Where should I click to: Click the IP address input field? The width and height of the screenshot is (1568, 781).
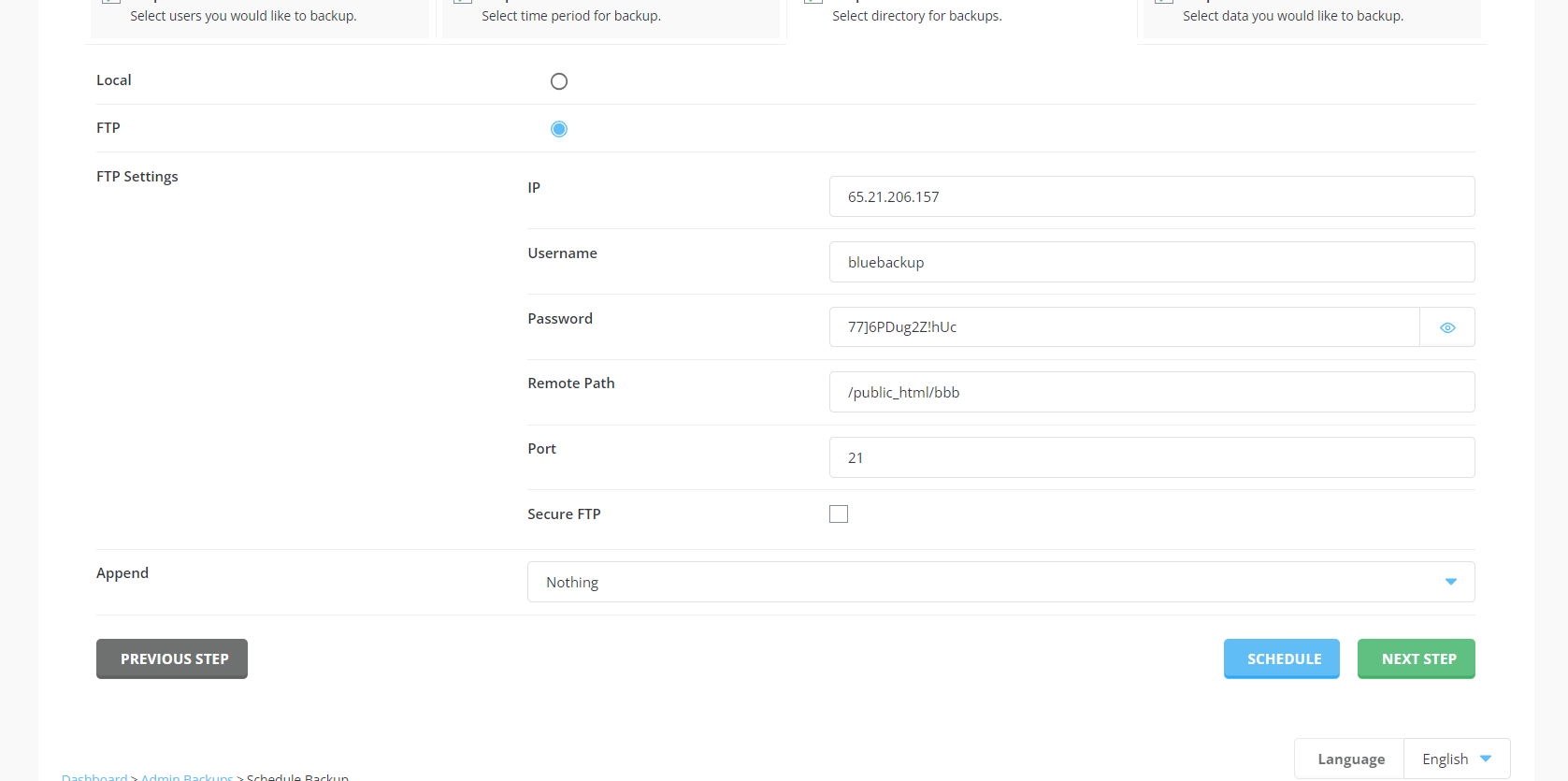[x=1151, y=196]
